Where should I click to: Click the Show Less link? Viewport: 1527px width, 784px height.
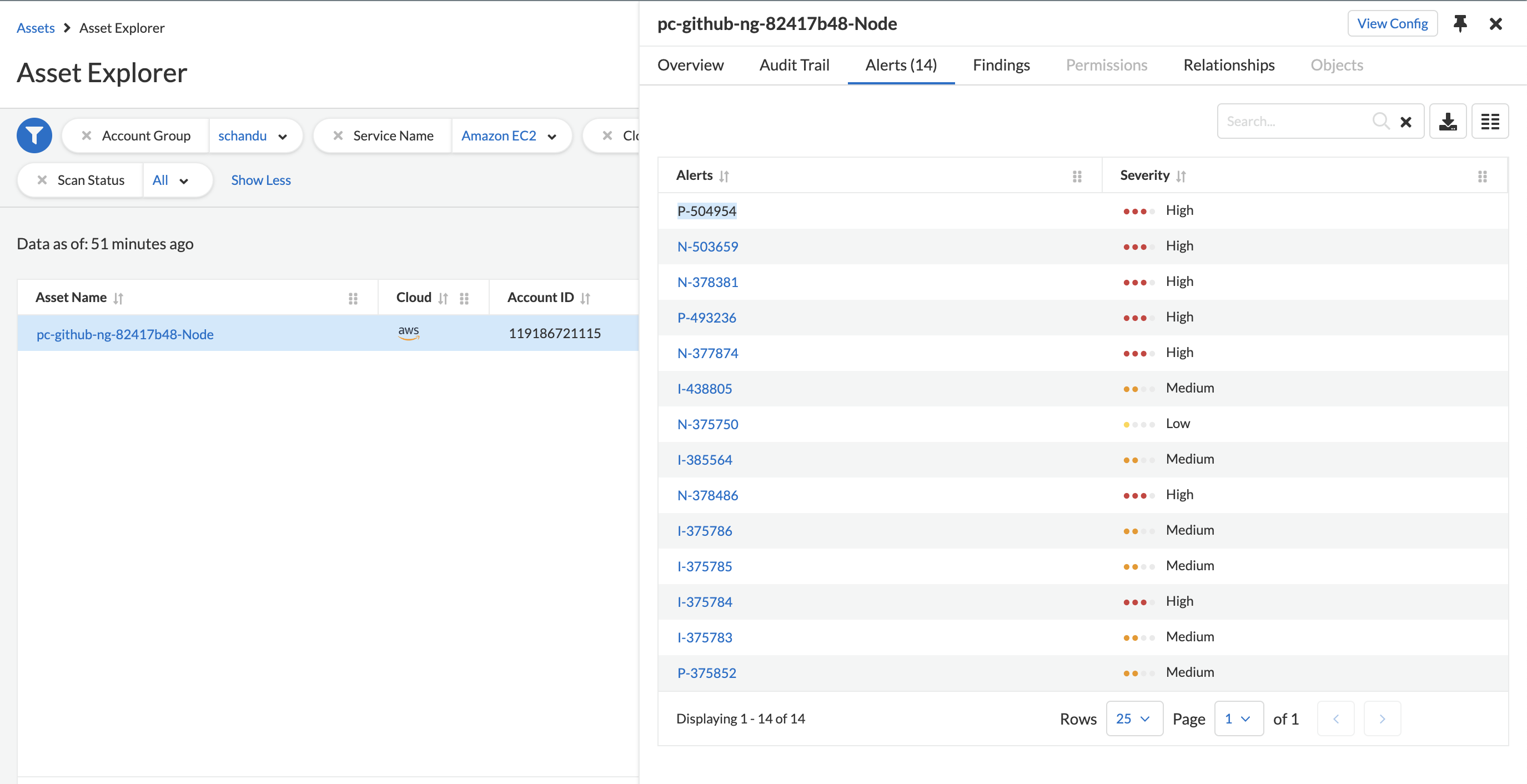pos(261,180)
